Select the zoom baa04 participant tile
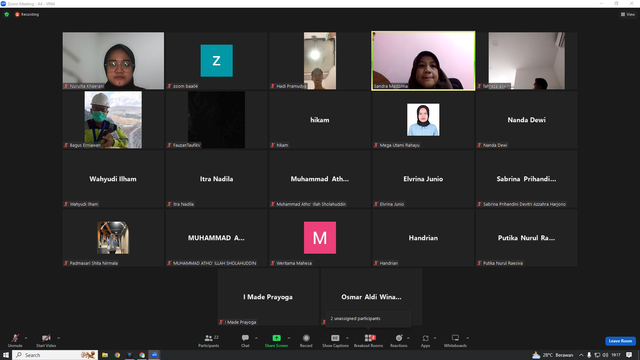The height and width of the screenshot is (360, 640). pos(216,60)
